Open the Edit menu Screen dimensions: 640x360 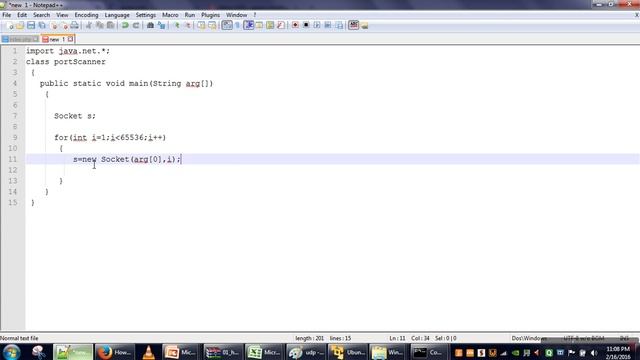pos(22,15)
